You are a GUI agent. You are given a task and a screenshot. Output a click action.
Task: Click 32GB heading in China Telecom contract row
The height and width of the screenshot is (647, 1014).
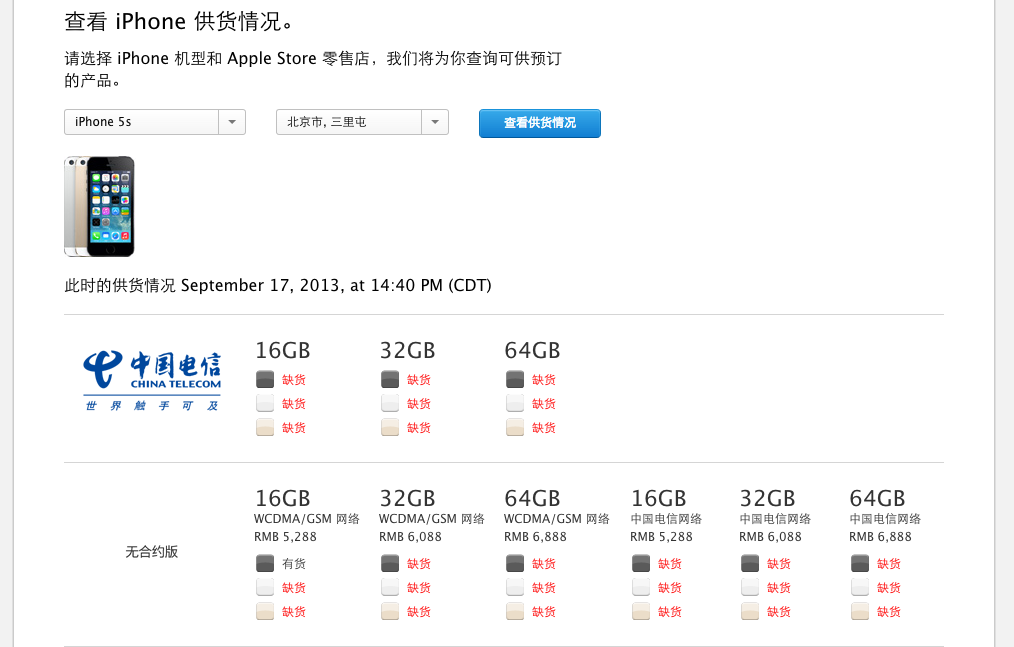pos(407,351)
